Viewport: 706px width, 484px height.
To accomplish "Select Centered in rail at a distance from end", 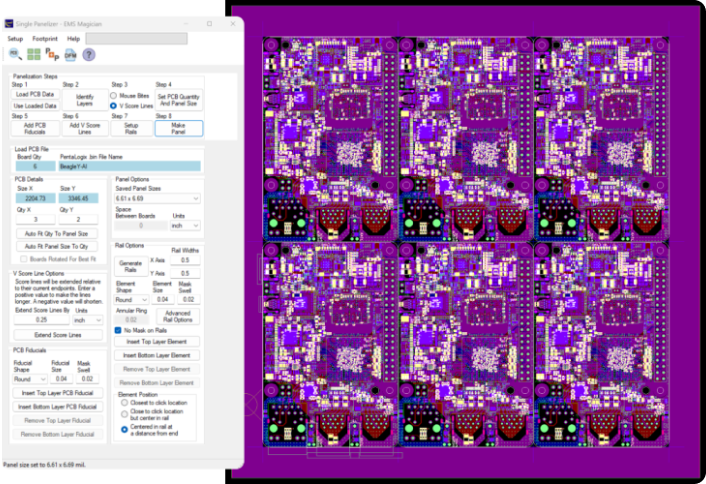I will coord(125,430).
